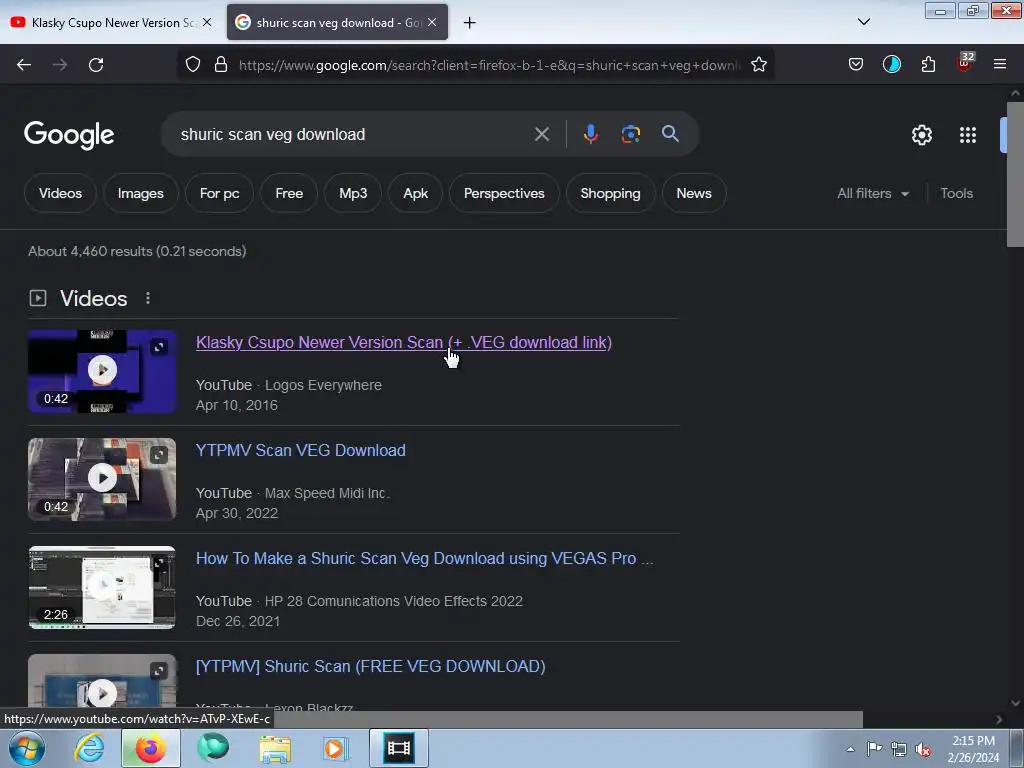Select the Perspectives filter
The height and width of the screenshot is (768, 1024).
pyautogui.click(x=504, y=193)
